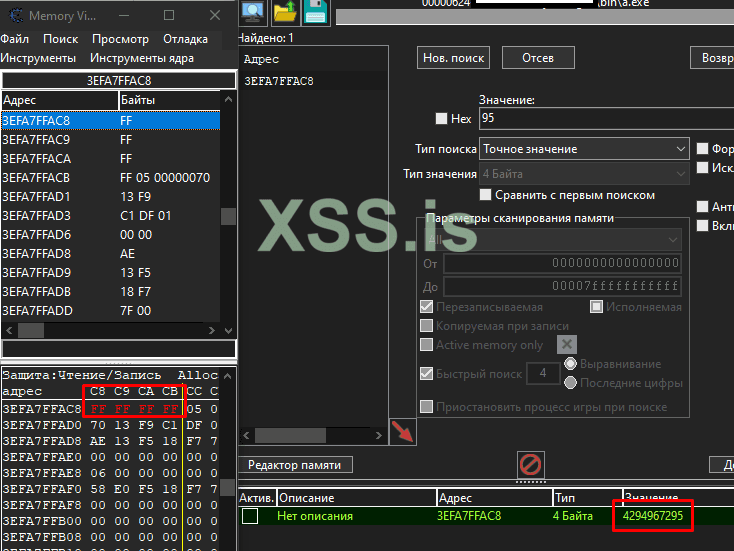
Task: Click the open folder toolbar icon
Action: click(x=285, y=12)
